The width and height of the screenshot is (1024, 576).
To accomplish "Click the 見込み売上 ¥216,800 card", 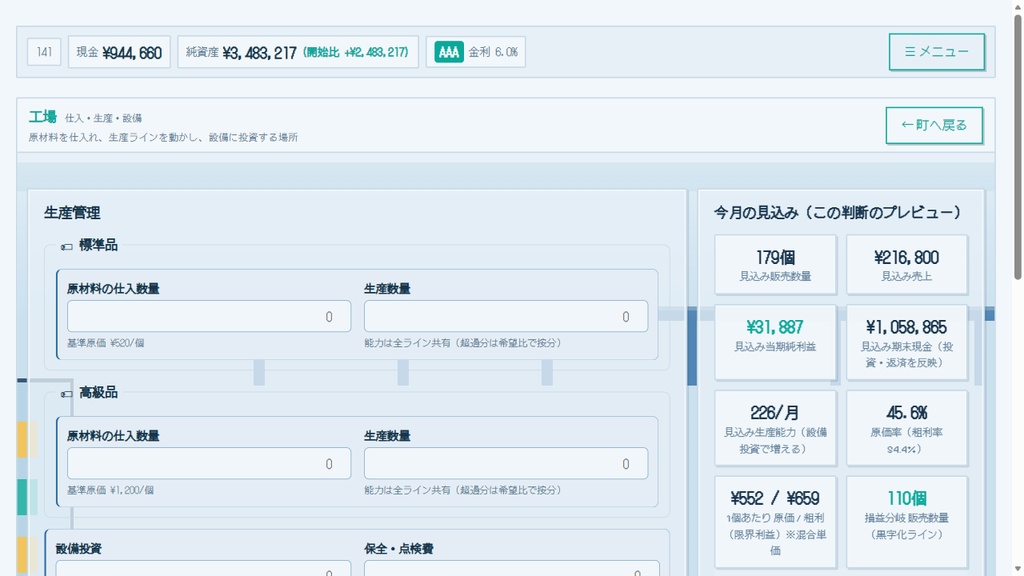I will pyautogui.click(x=907, y=264).
